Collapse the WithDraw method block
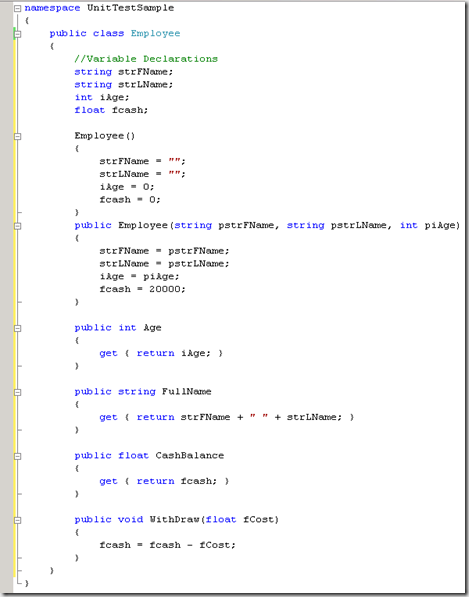Image resolution: width=469 pixels, height=597 pixels. point(17,520)
